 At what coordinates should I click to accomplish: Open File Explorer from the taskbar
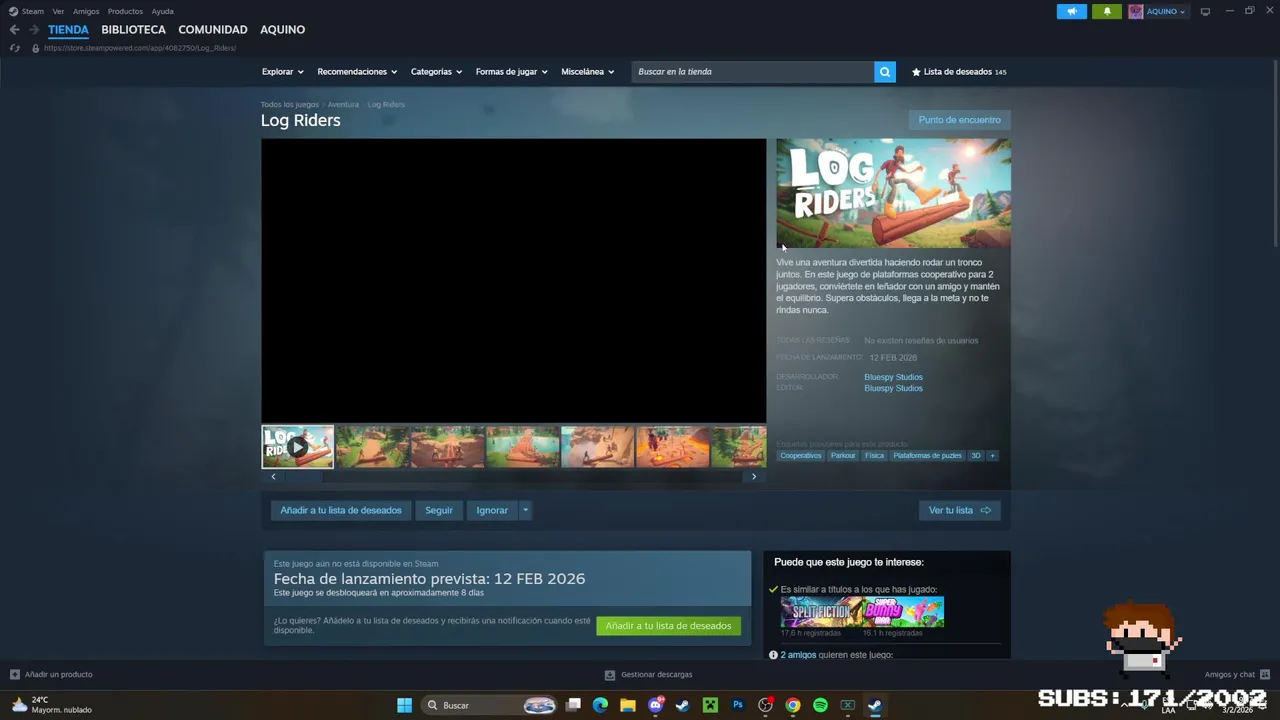pyautogui.click(x=628, y=705)
